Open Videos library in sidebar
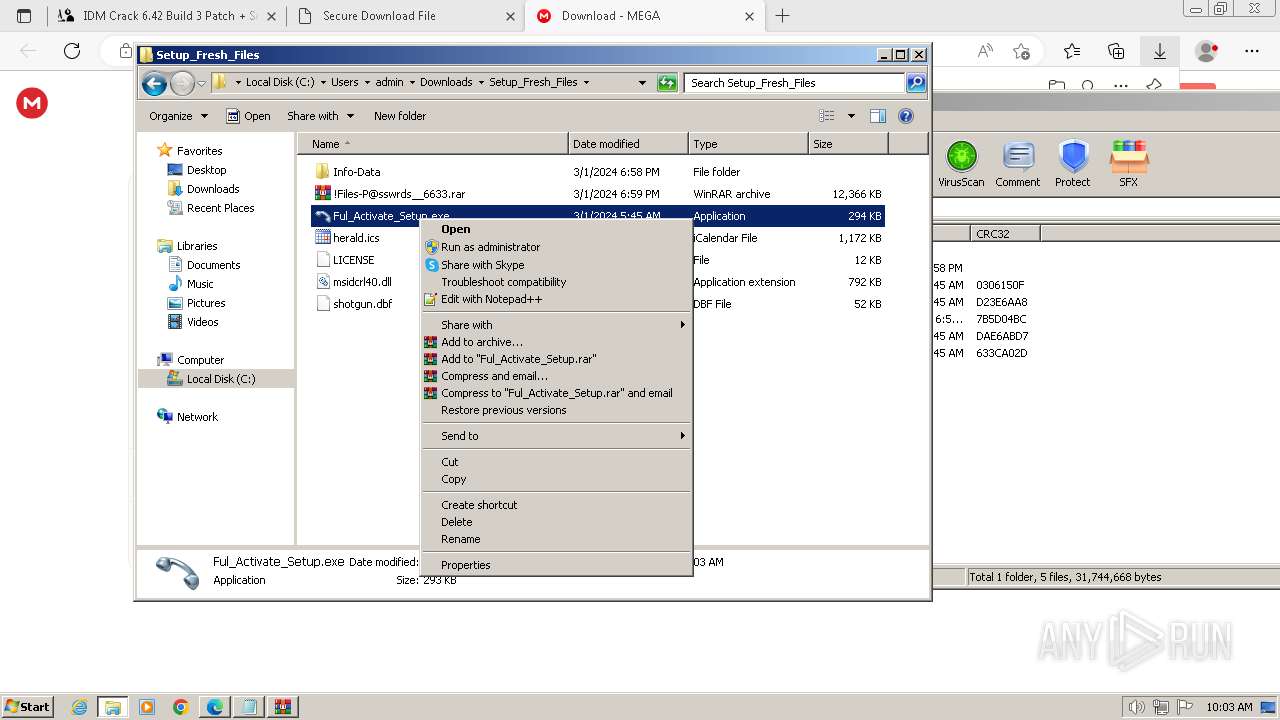This screenshot has width=1280, height=720. pyautogui.click(x=202, y=322)
